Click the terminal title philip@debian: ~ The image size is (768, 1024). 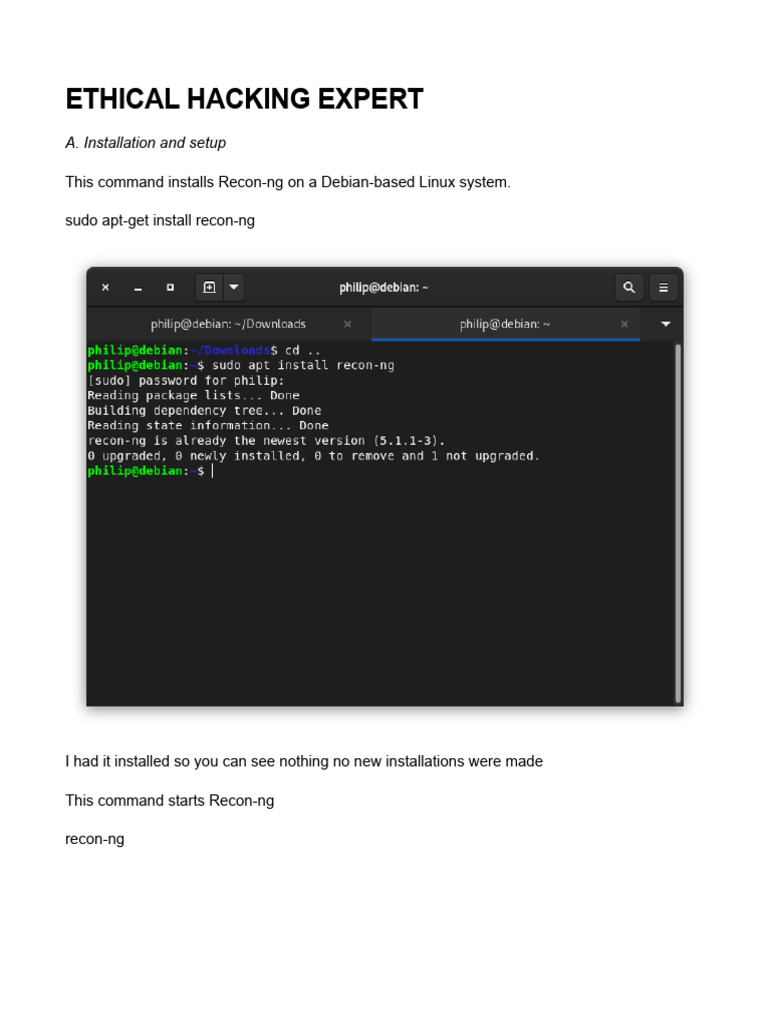pyautogui.click(x=384, y=287)
